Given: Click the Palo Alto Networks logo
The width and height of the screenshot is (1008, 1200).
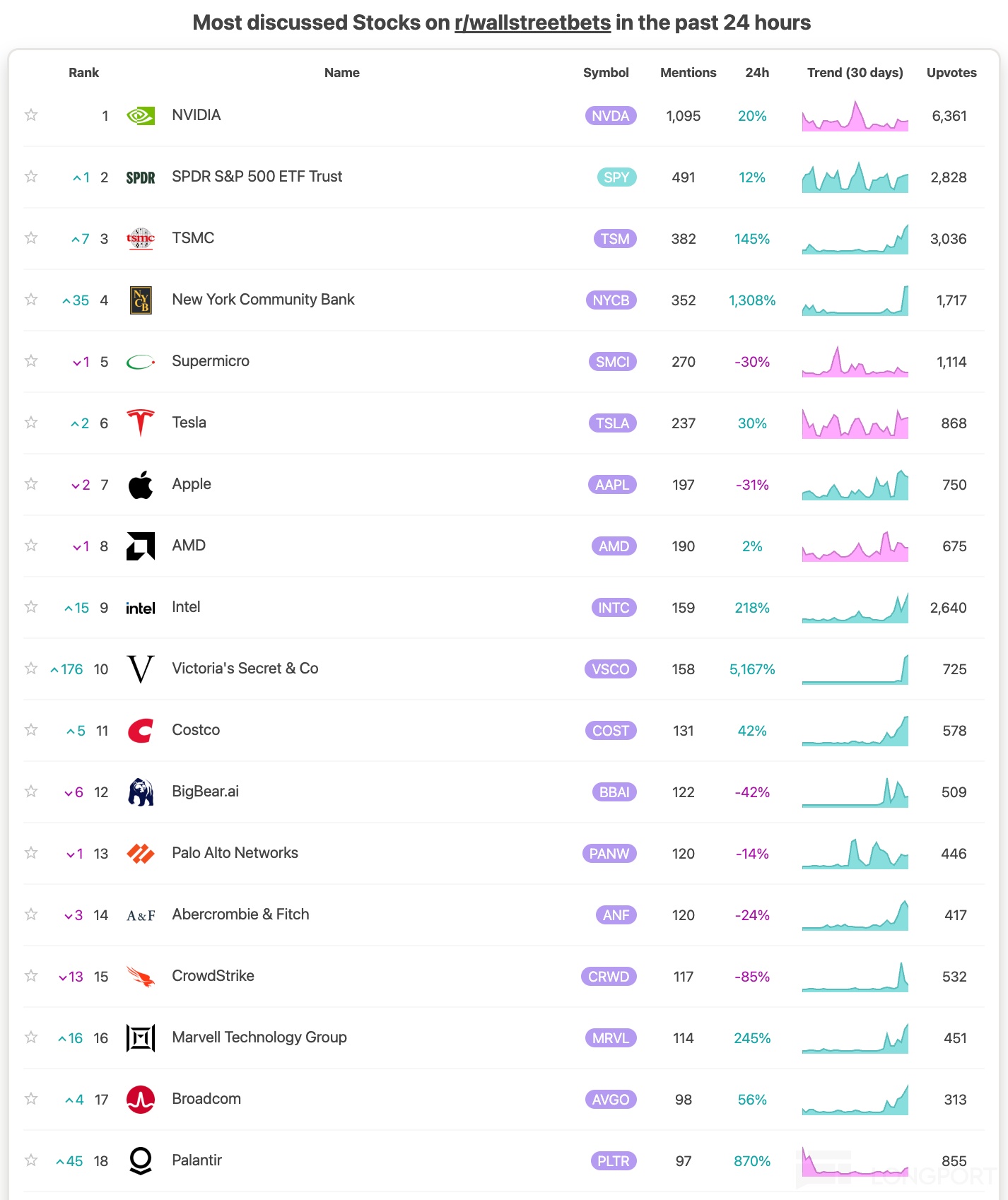Looking at the screenshot, I should 140,854.
